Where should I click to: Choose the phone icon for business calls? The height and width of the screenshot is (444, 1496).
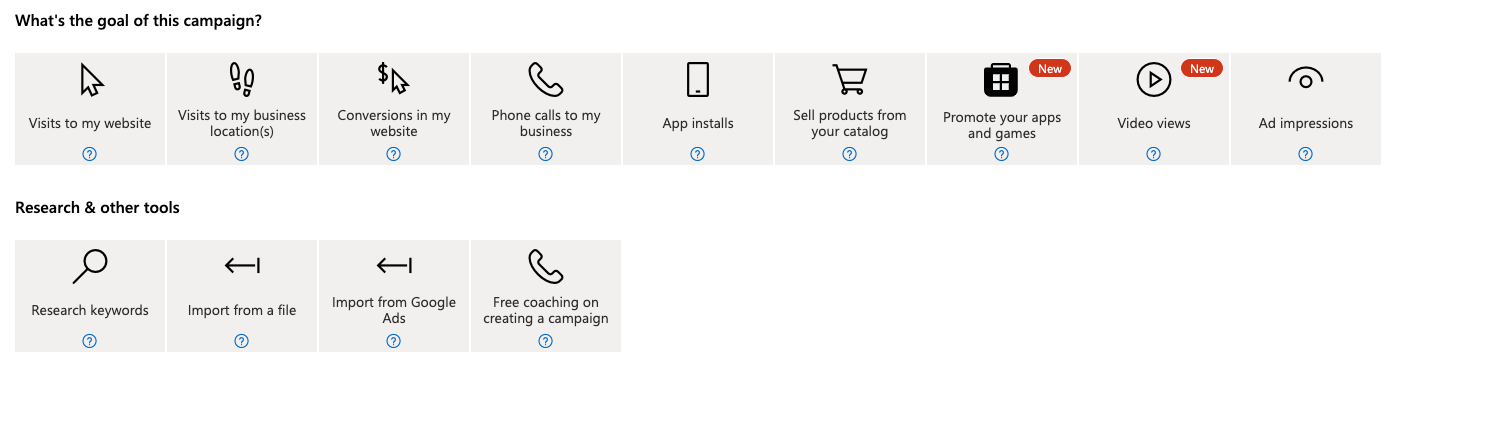point(546,79)
